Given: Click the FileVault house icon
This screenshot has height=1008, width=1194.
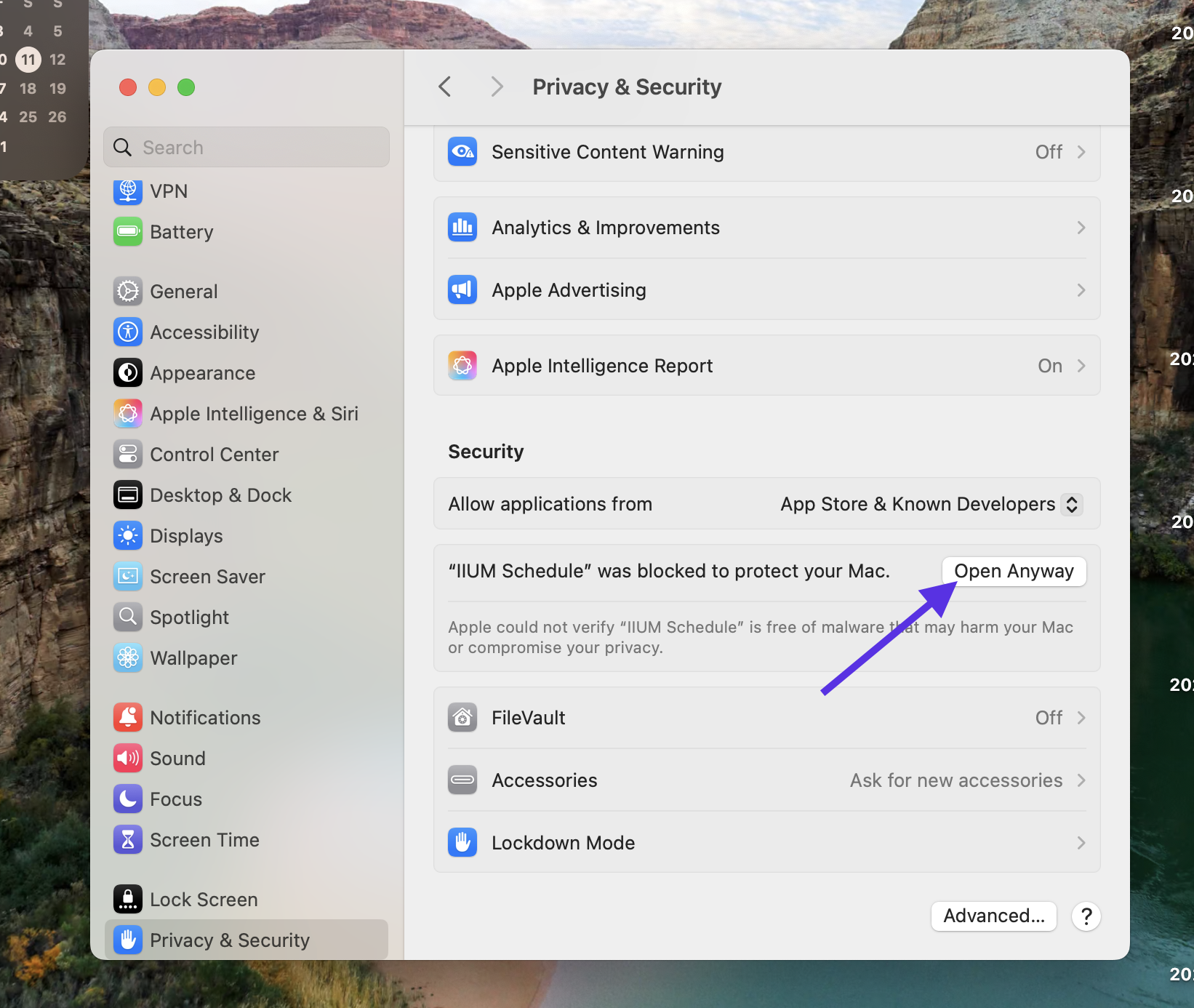Looking at the screenshot, I should point(462,718).
